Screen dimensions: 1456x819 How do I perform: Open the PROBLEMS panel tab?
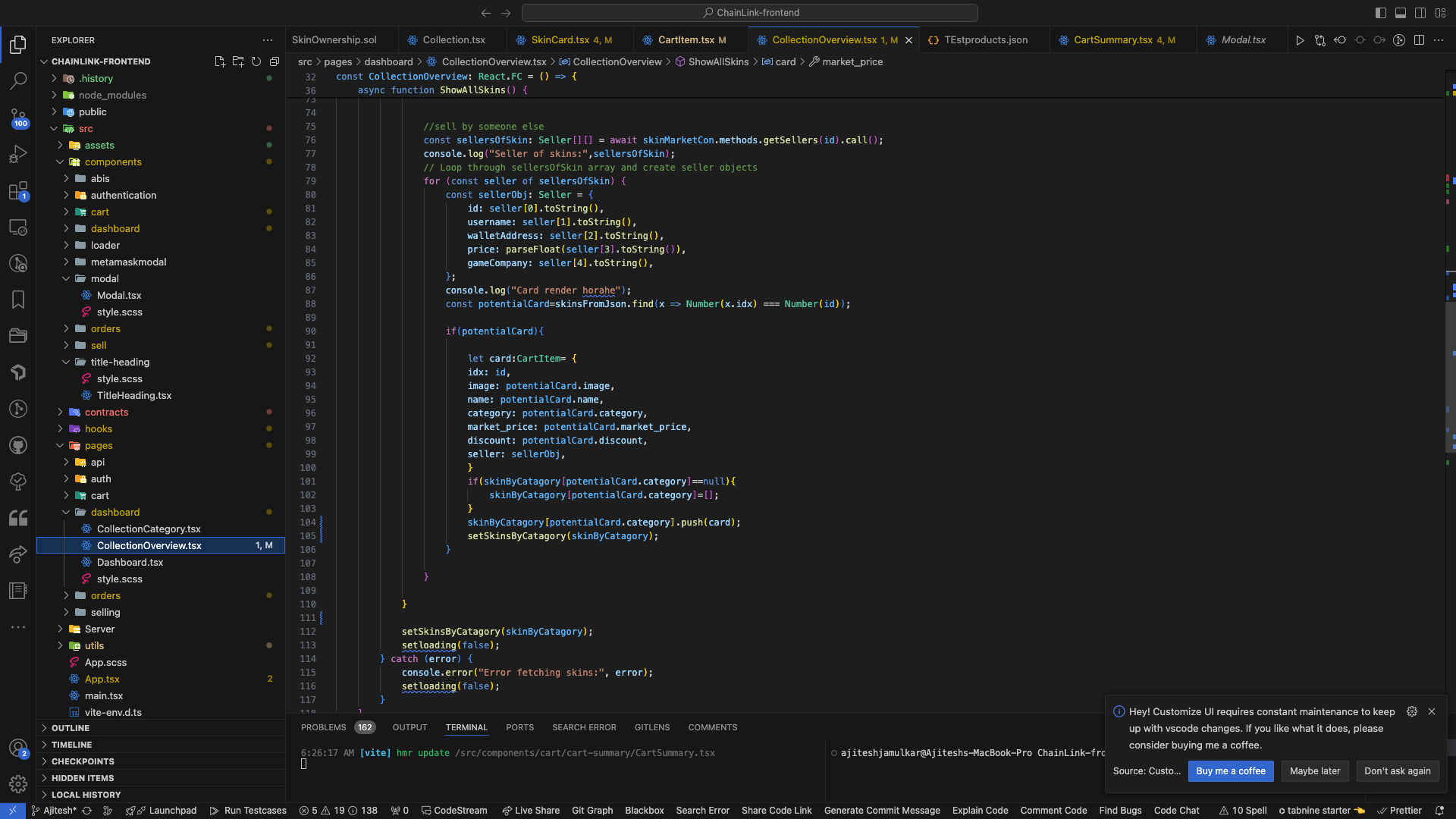point(324,727)
